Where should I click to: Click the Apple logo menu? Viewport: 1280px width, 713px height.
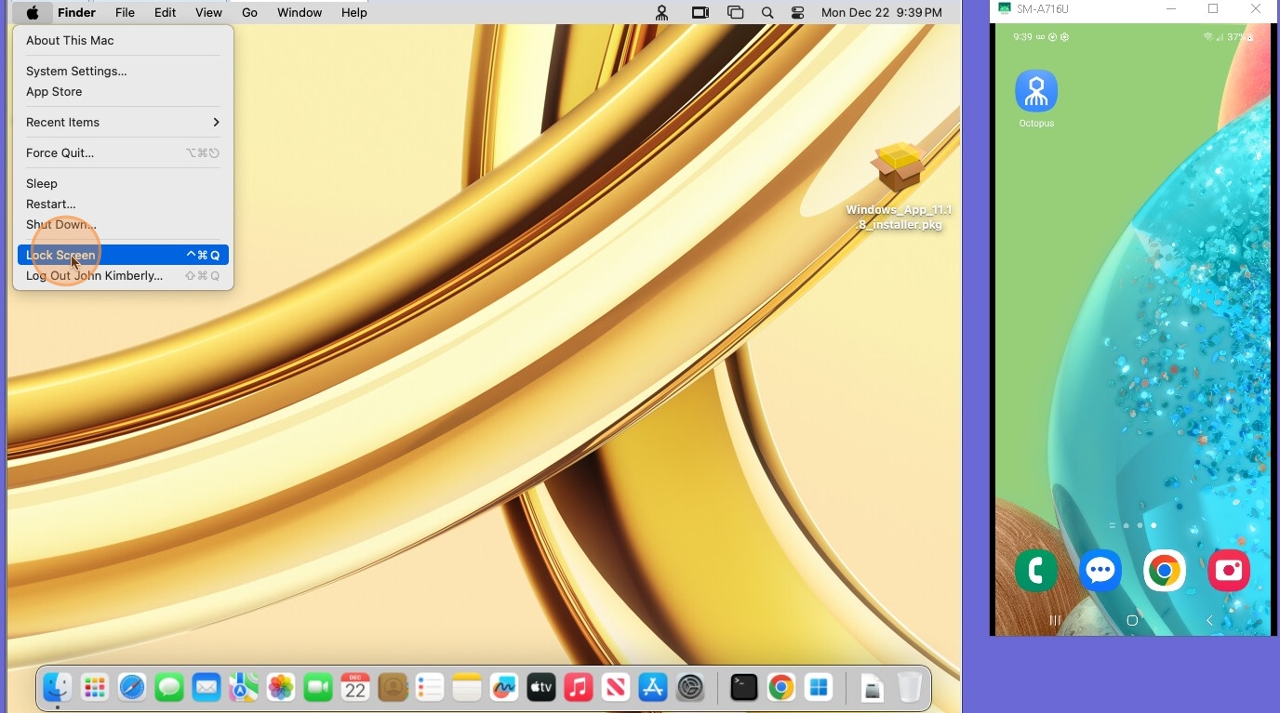[x=32, y=13]
